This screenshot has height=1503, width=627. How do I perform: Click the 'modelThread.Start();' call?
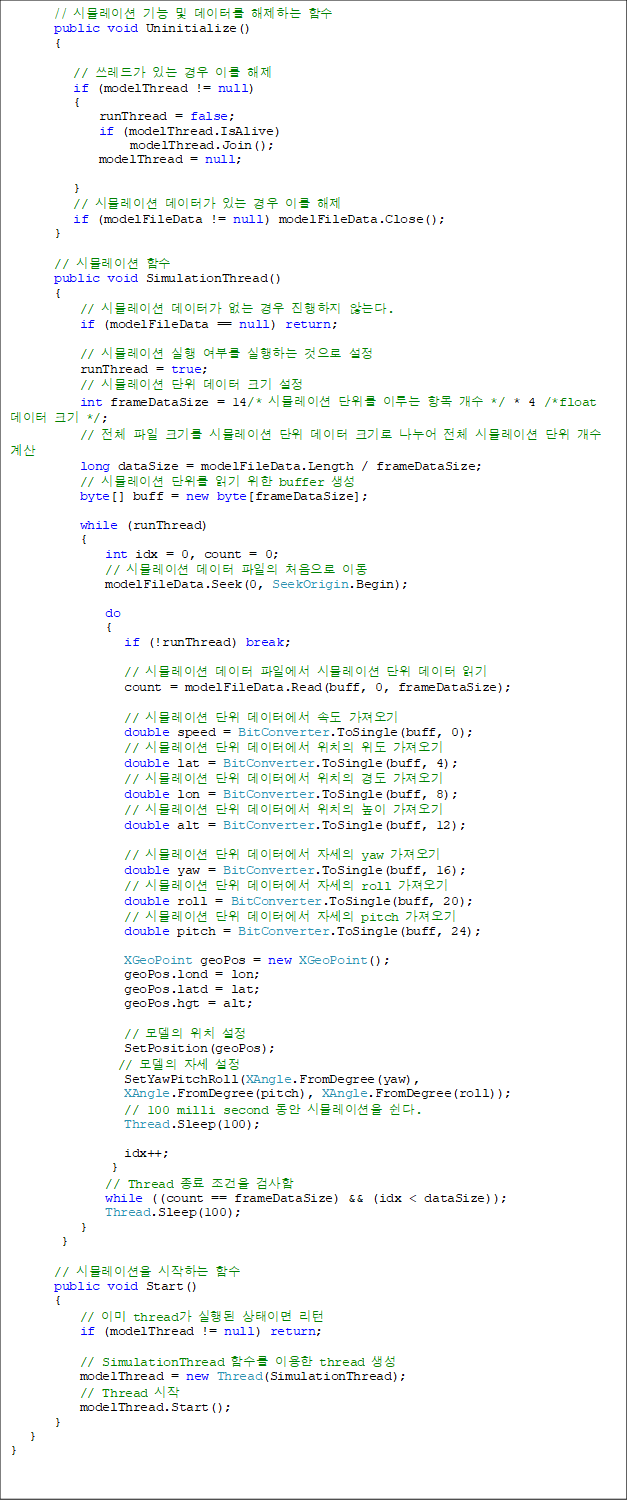click(x=155, y=1407)
